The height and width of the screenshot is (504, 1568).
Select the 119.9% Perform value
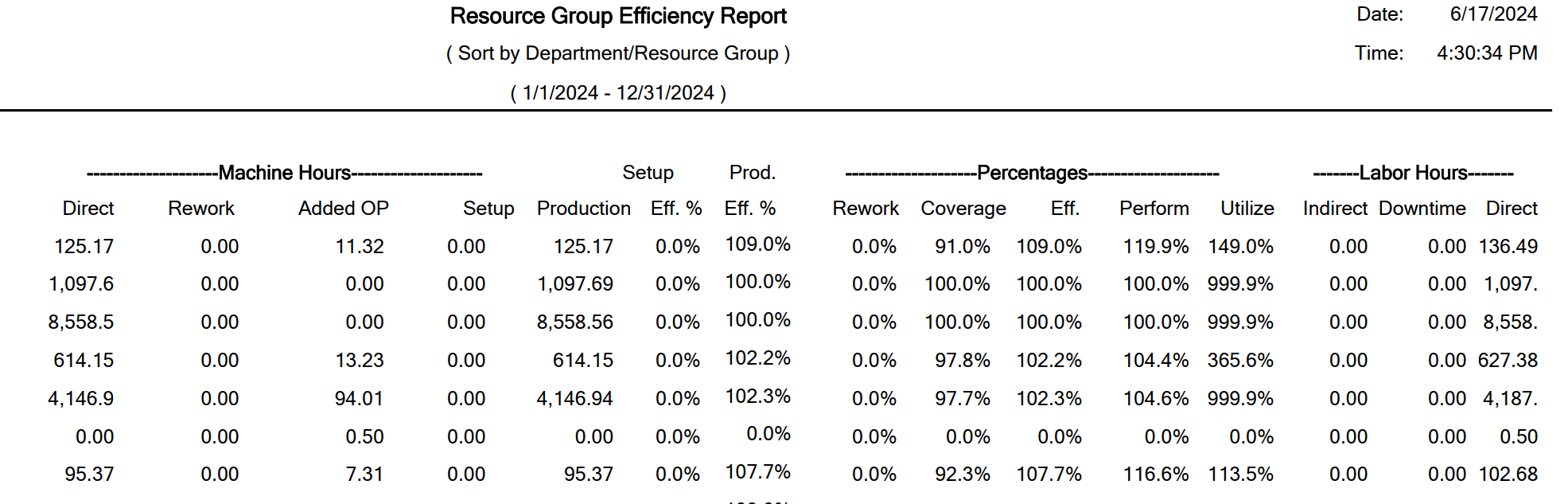point(1155,247)
